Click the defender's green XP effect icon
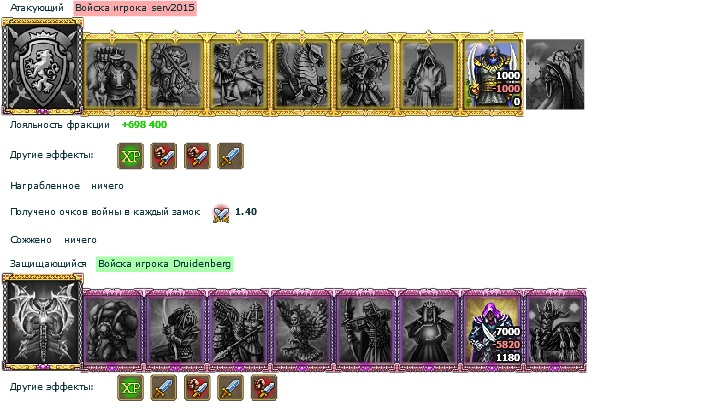714x408 pixels. 130,388
